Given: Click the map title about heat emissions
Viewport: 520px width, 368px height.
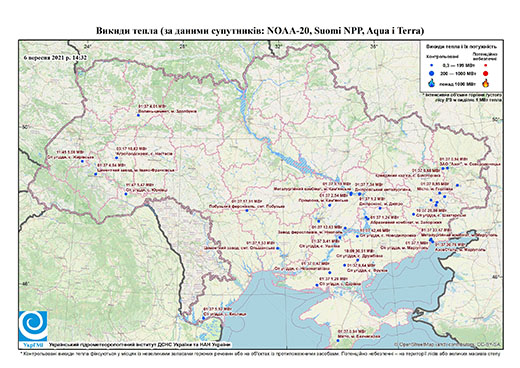Looking at the screenshot, I should (x=260, y=31).
